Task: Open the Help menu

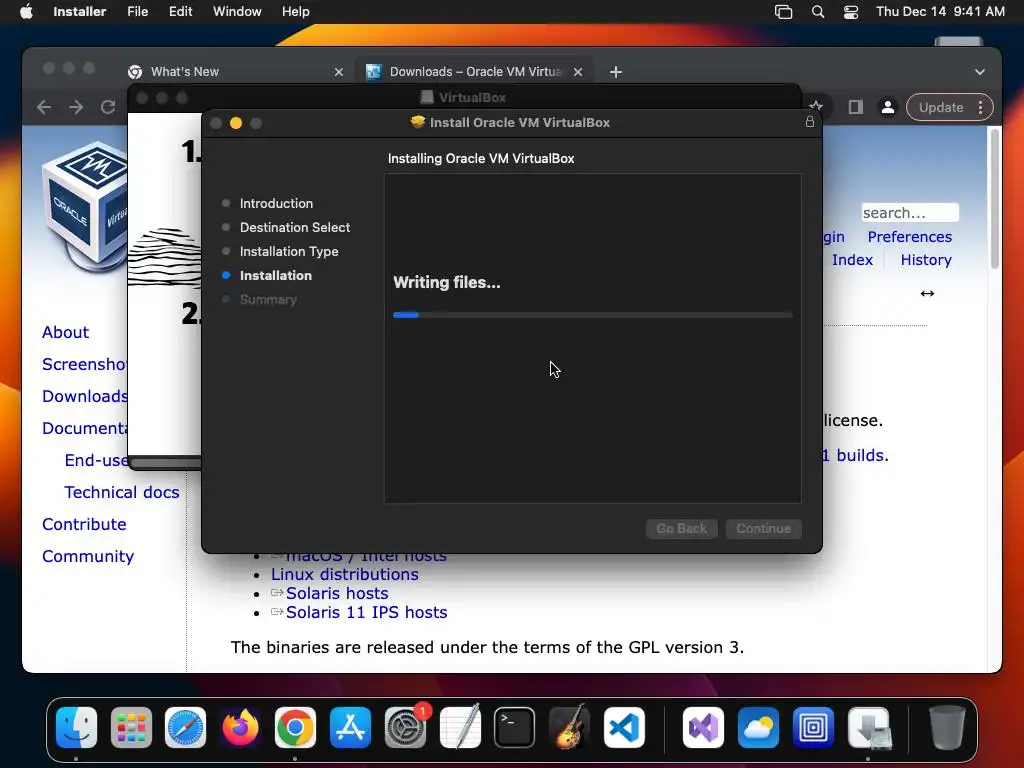Action: [x=295, y=12]
